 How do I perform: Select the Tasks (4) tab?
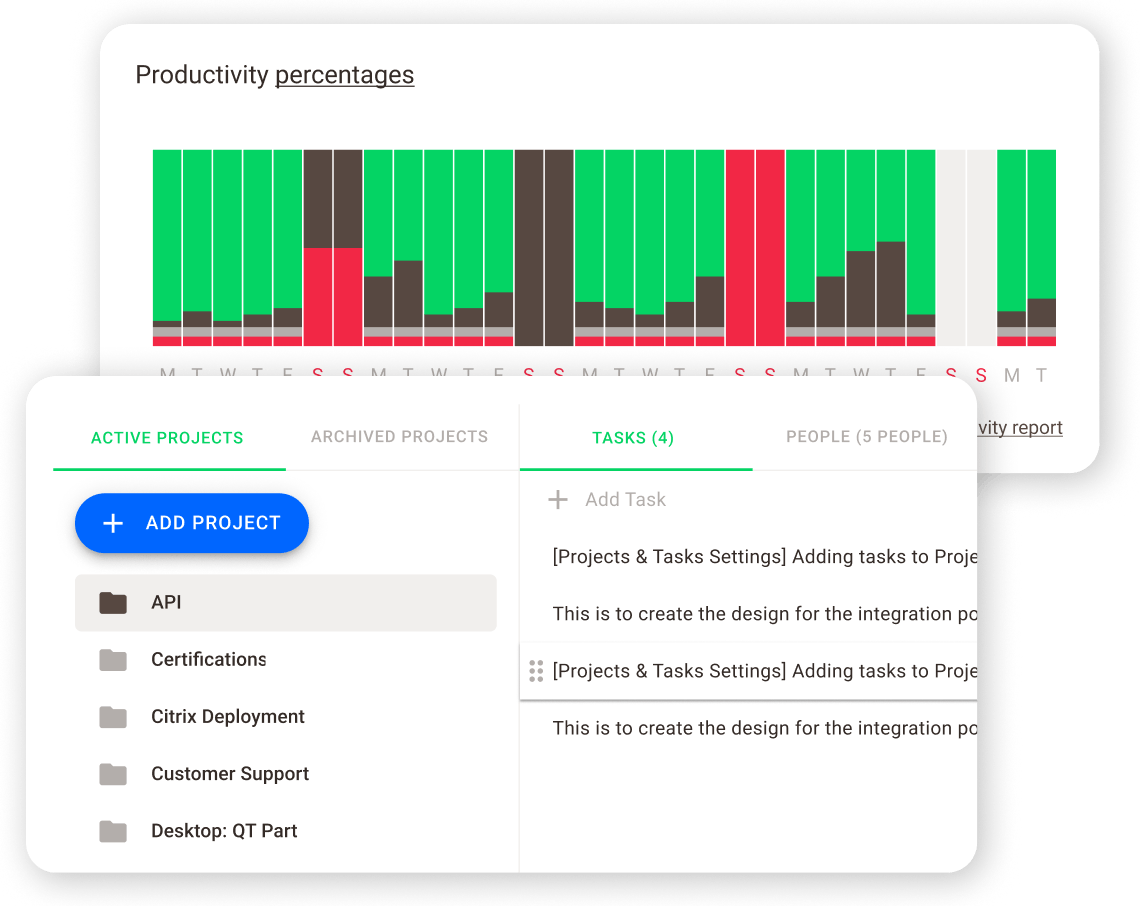coord(633,438)
